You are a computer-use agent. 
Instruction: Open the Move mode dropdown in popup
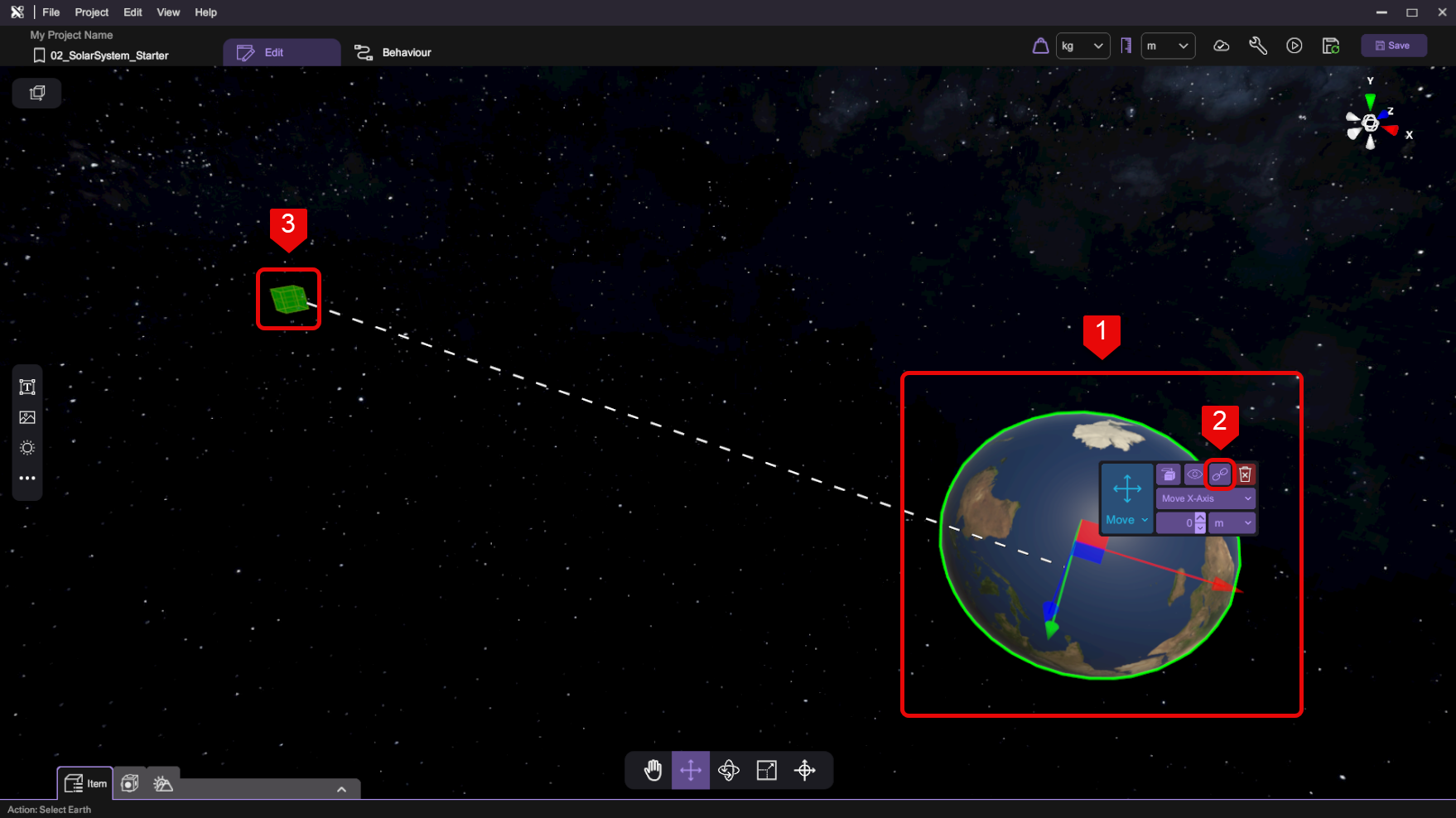(1127, 520)
